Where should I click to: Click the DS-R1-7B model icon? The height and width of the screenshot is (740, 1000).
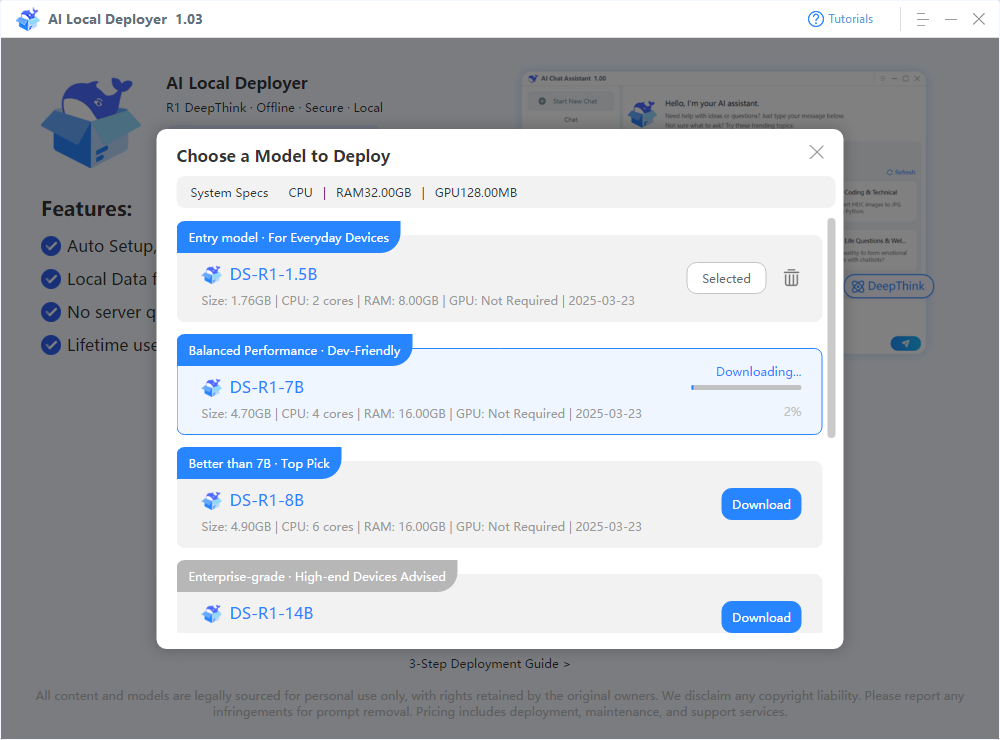coord(211,387)
